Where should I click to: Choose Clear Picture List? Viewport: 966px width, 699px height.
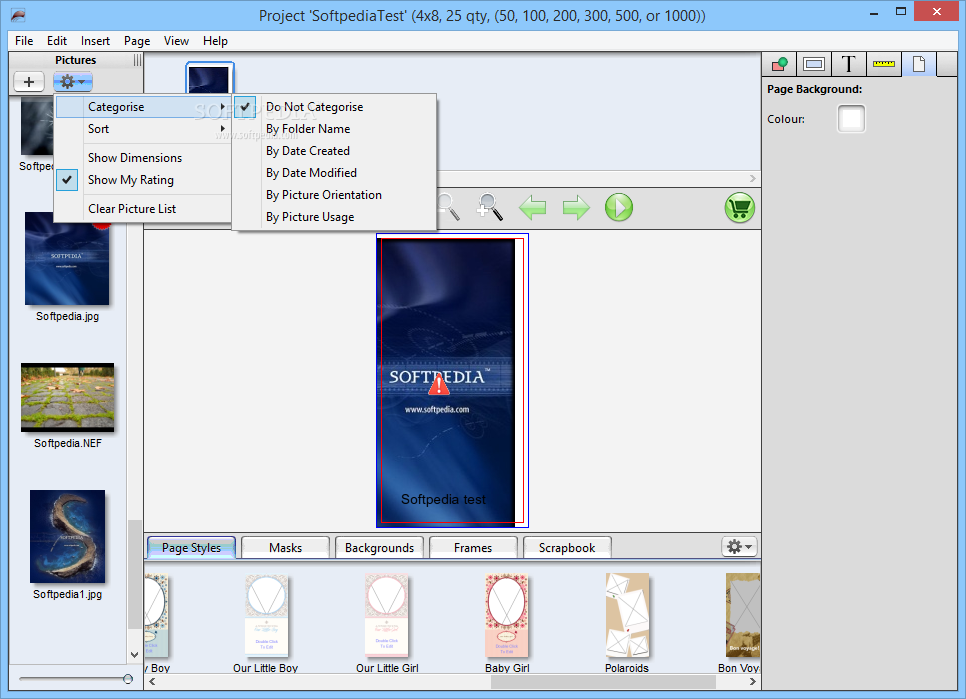(143, 209)
